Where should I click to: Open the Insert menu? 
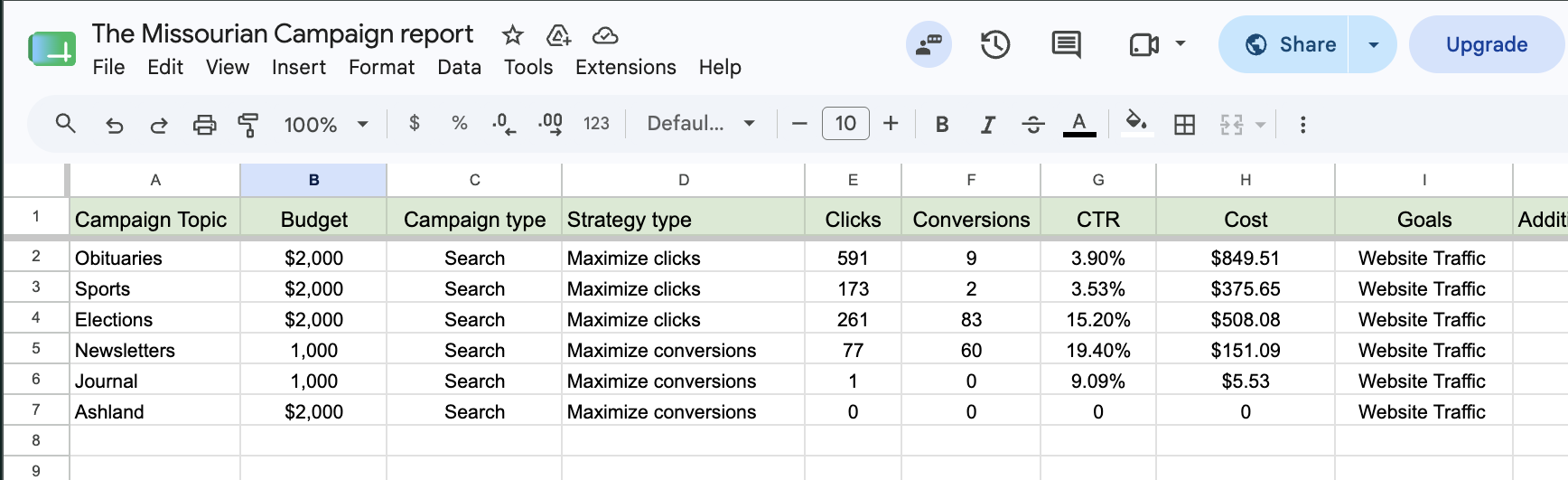[299, 67]
